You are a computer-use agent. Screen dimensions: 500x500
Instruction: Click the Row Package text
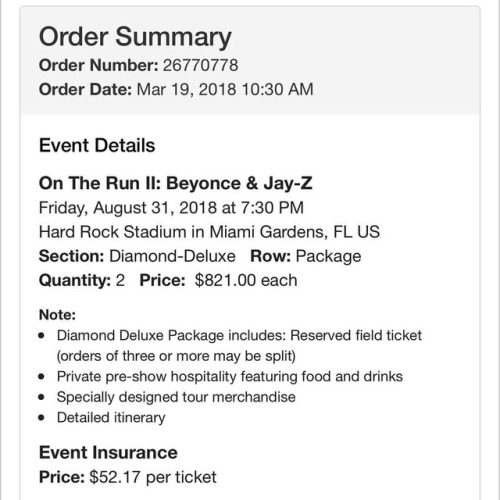[306, 256]
